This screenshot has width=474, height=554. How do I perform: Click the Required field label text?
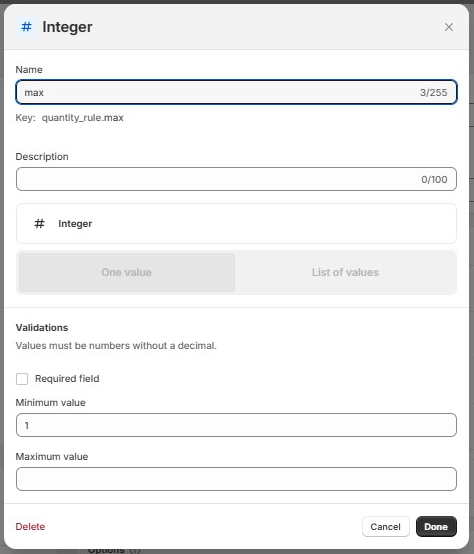click(67, 379)
